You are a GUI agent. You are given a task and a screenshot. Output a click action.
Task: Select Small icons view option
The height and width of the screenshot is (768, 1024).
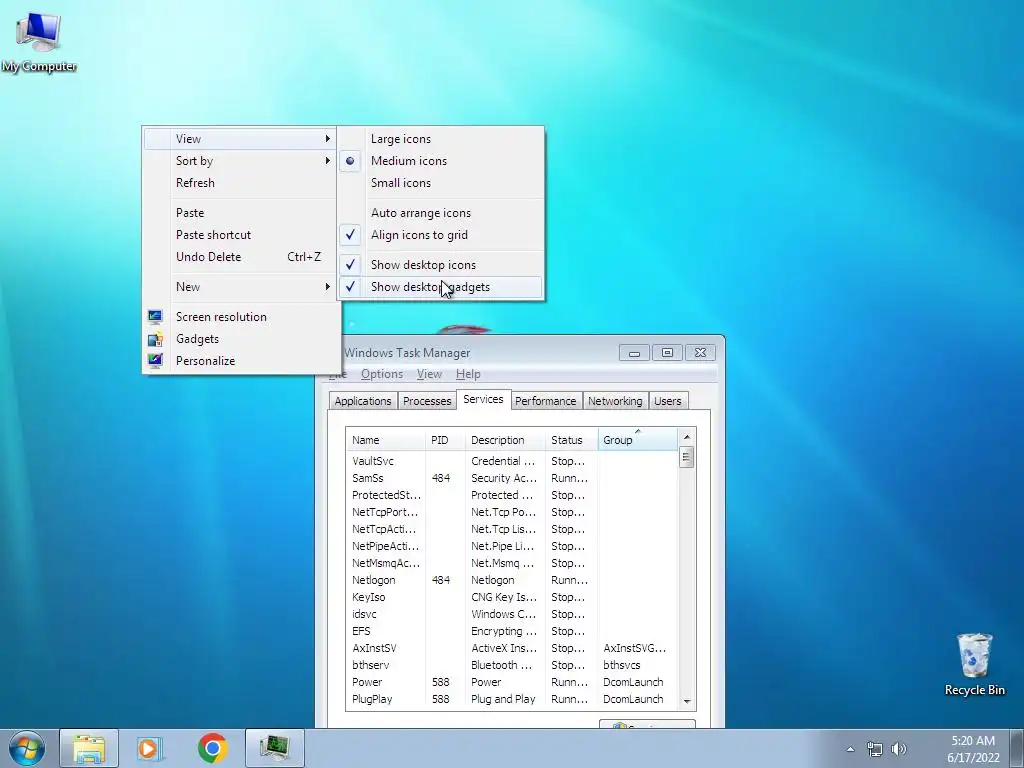tap(441, 183)
